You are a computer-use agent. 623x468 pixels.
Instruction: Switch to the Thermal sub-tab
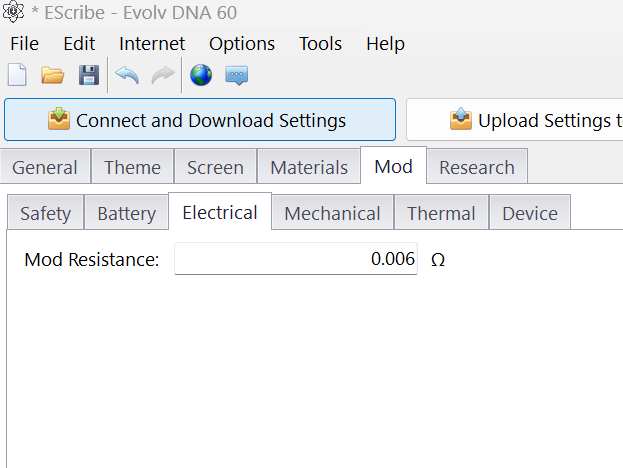441,213
